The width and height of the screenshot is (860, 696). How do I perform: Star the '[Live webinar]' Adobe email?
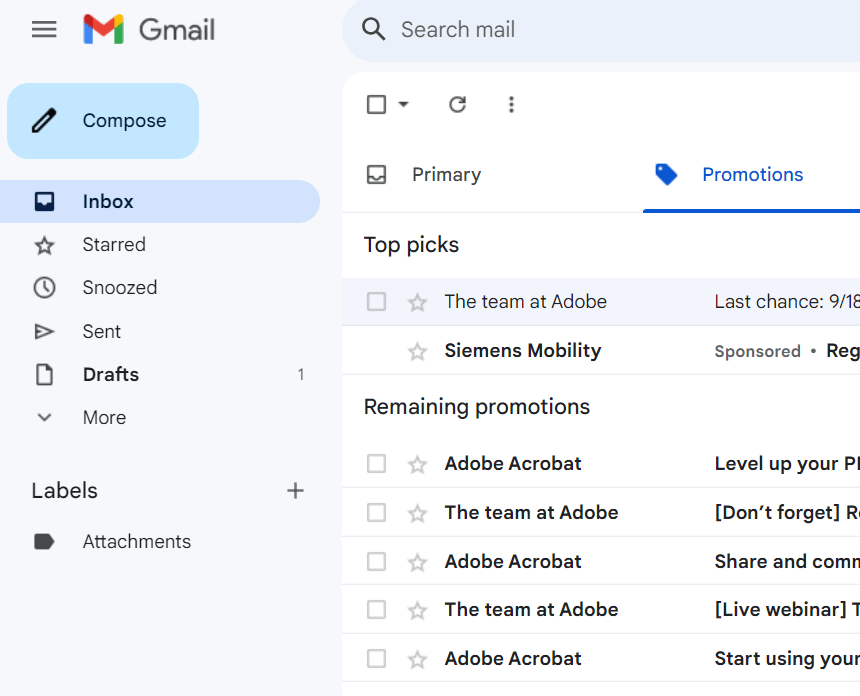[417, 610]
